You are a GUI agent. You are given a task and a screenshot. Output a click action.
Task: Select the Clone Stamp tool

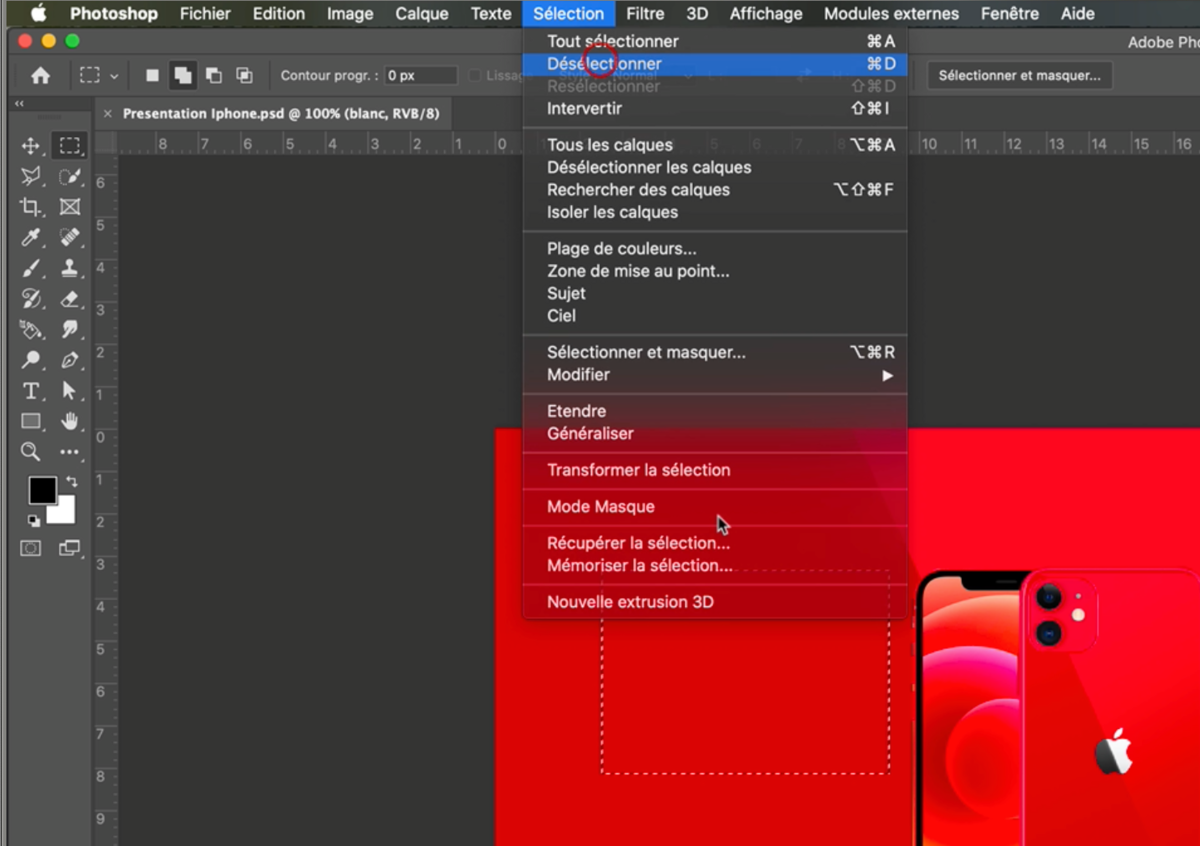click(69, 268)
